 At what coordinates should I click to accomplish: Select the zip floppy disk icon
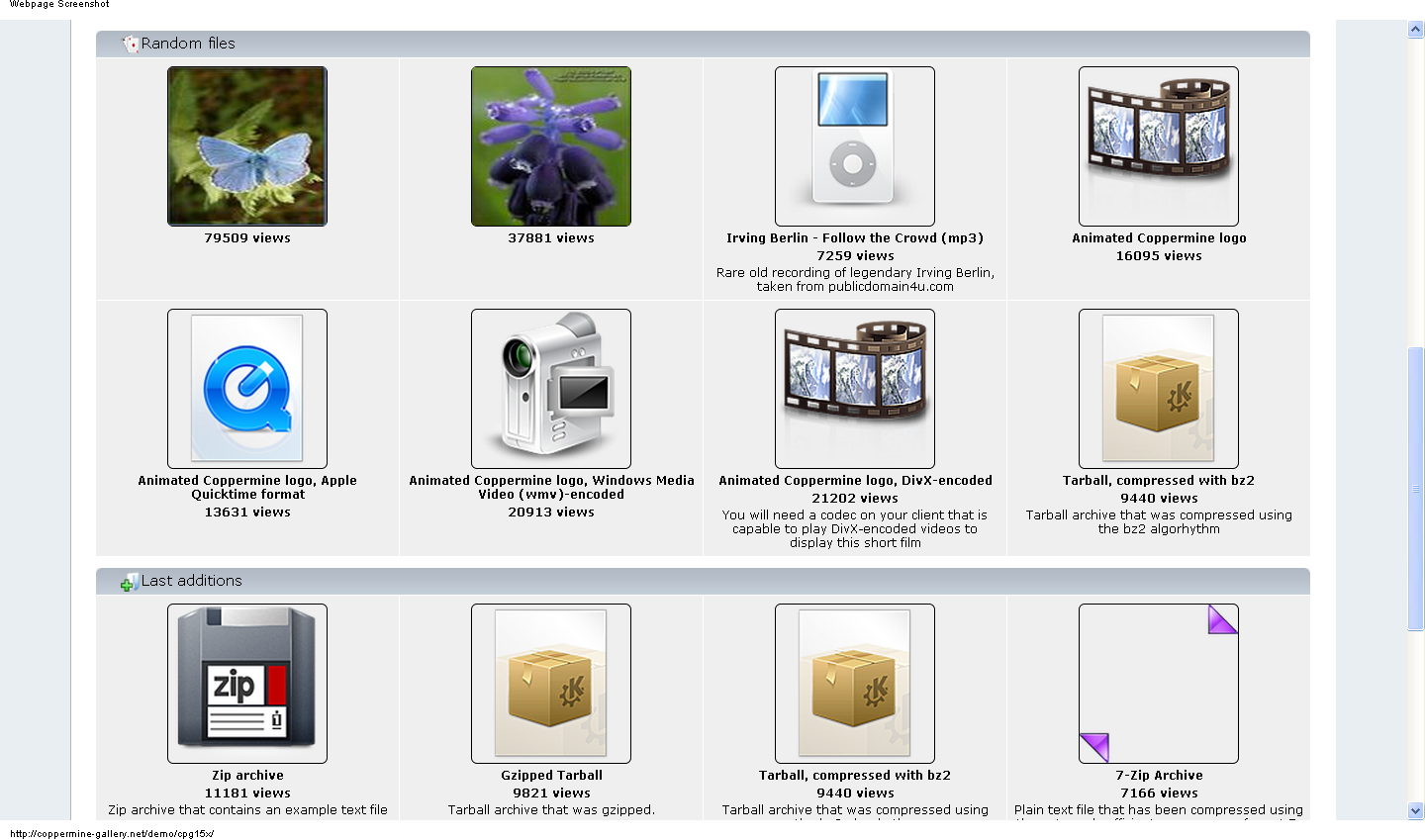246,684
